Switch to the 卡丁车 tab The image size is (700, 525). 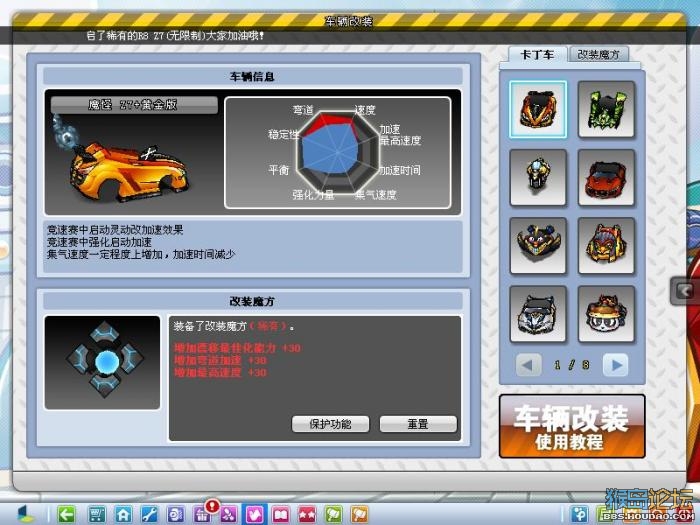(538, 55)
